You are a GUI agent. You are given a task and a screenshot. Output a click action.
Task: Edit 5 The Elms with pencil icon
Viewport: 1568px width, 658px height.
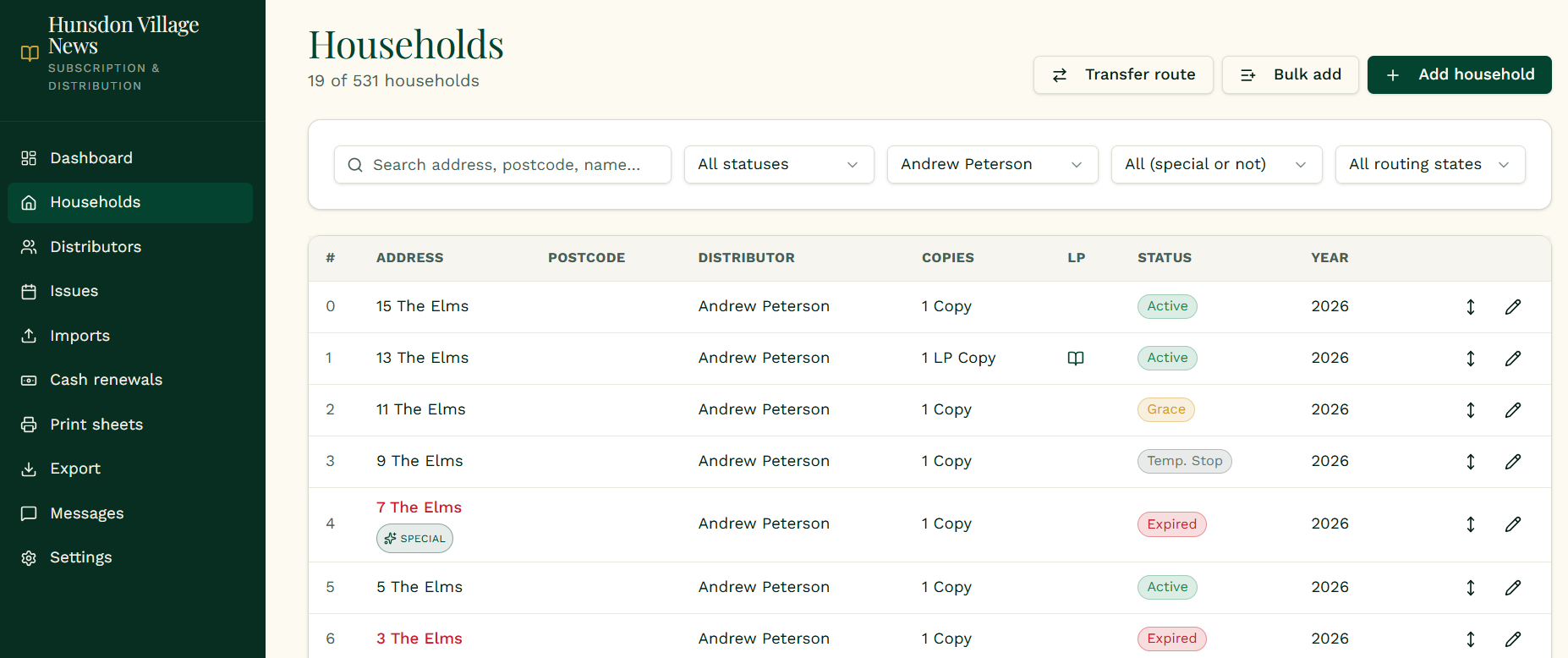1513,588
